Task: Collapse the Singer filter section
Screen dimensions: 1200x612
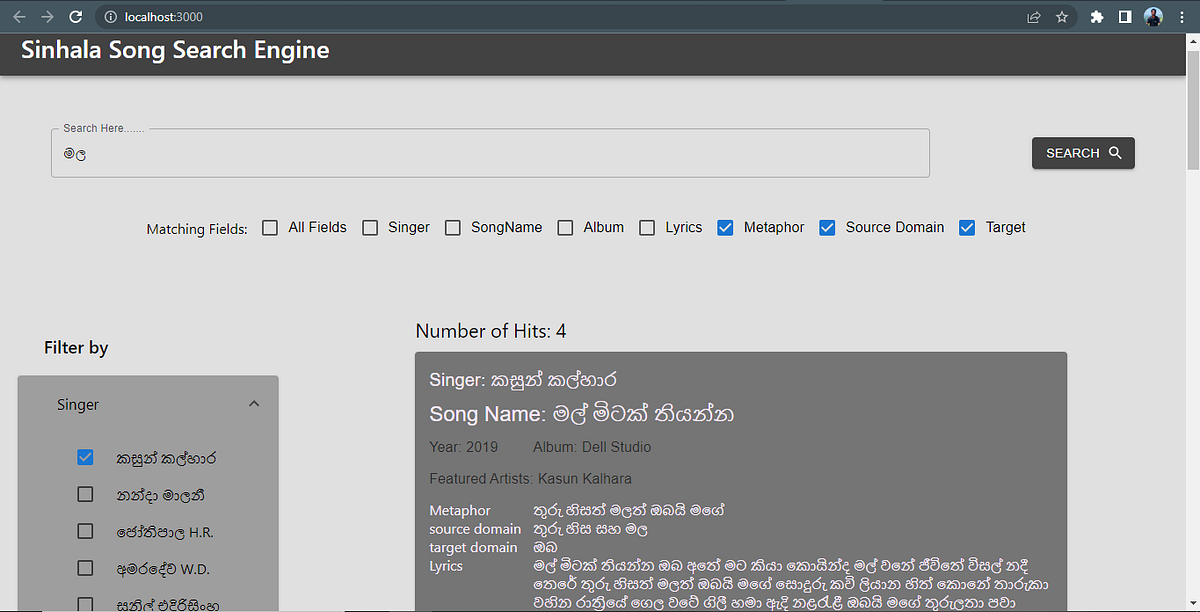Action: [x=254, y=403]
